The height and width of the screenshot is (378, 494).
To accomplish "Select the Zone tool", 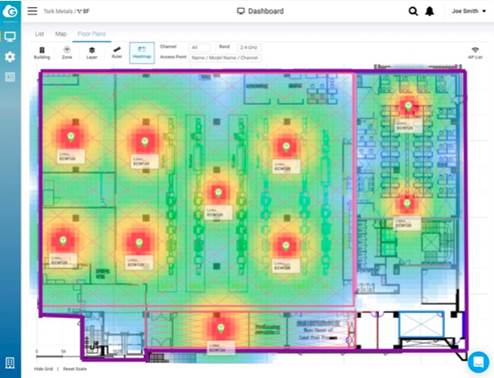I will coord(67,53).
